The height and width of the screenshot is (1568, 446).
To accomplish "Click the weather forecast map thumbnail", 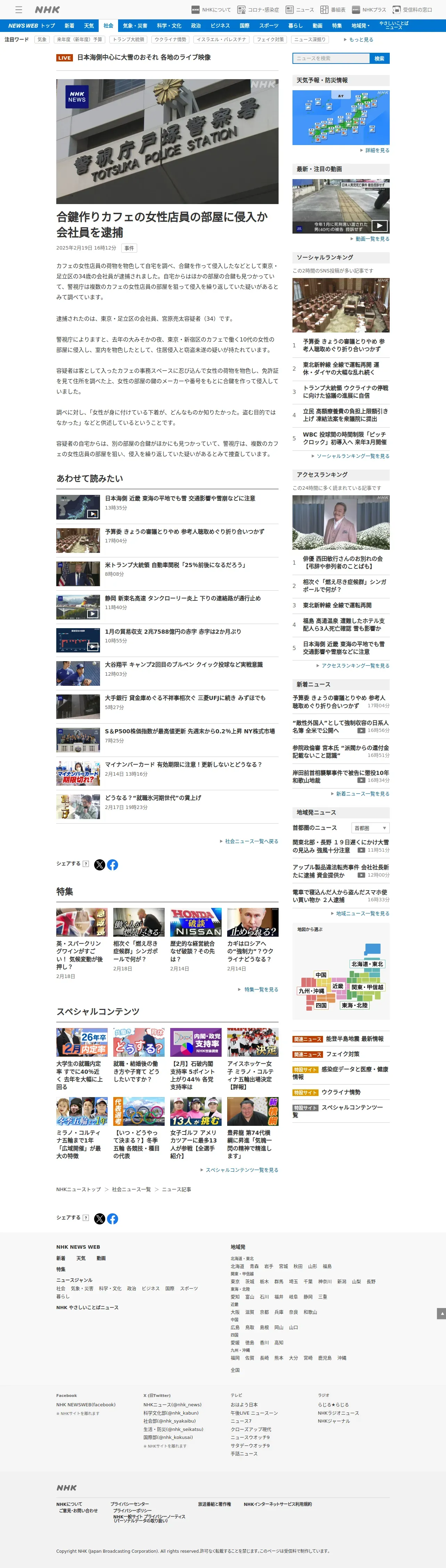I will (x=341, y=117).
